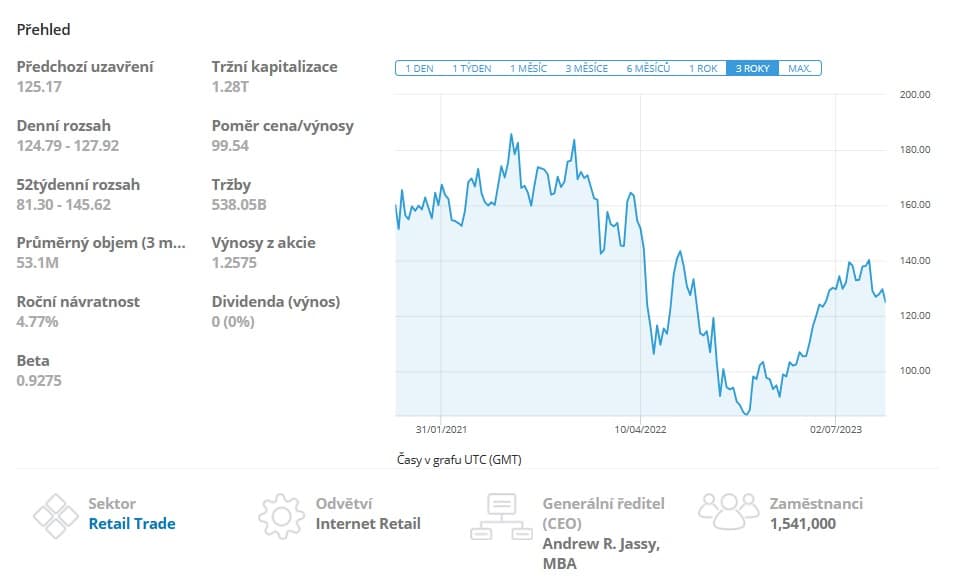Click the Tržní kapitalizace 1.28T value
Image resolution: width=954 pixels, height=584 pixels.
(231, 86)
